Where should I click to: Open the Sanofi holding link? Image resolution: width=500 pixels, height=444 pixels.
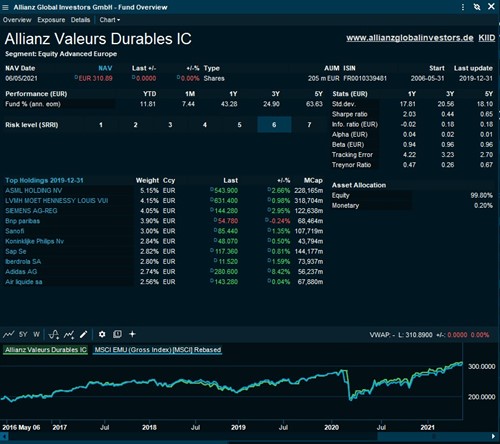click(x=14, y=231)
